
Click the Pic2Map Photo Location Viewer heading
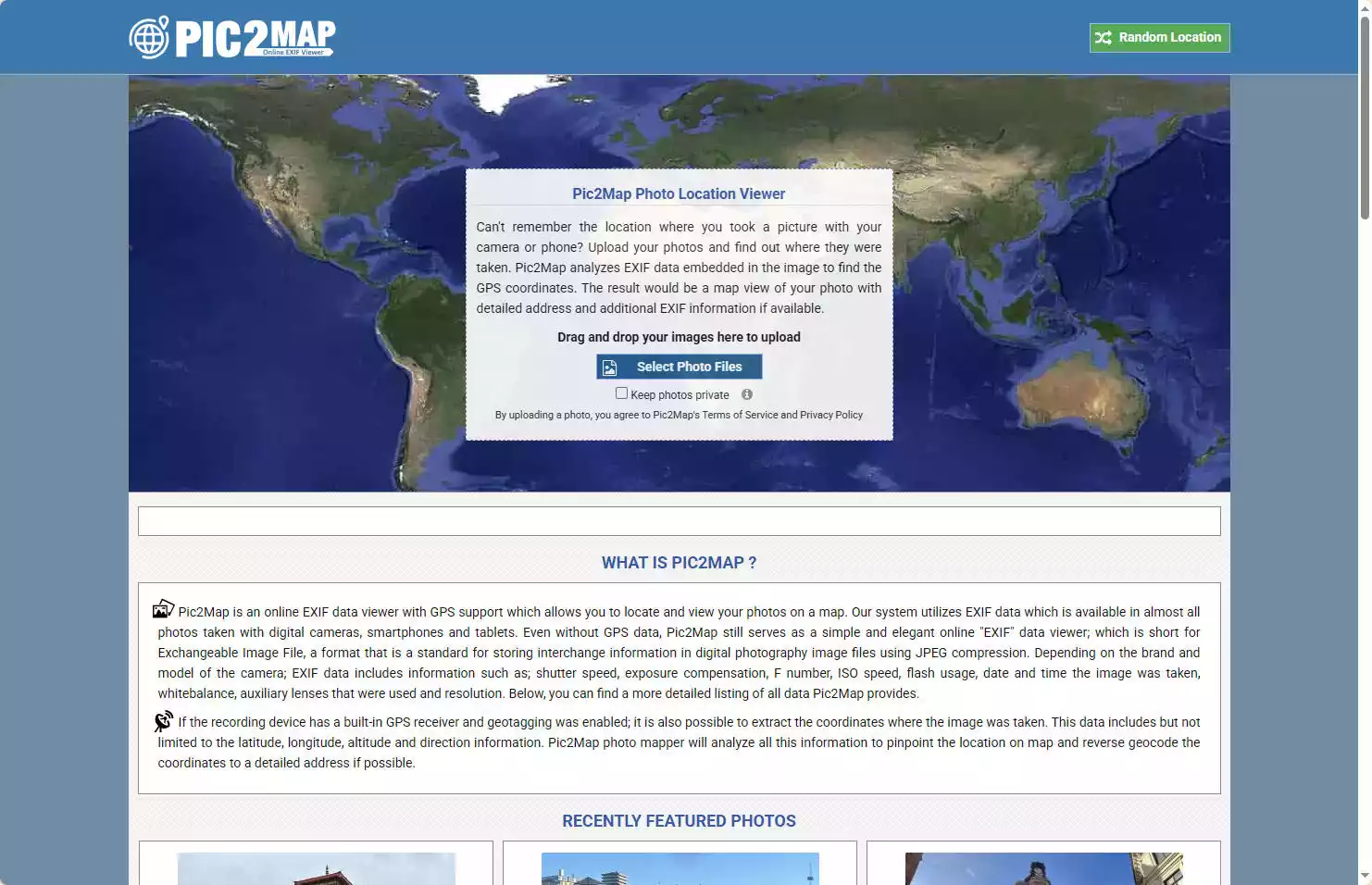[x=679, y=193]
